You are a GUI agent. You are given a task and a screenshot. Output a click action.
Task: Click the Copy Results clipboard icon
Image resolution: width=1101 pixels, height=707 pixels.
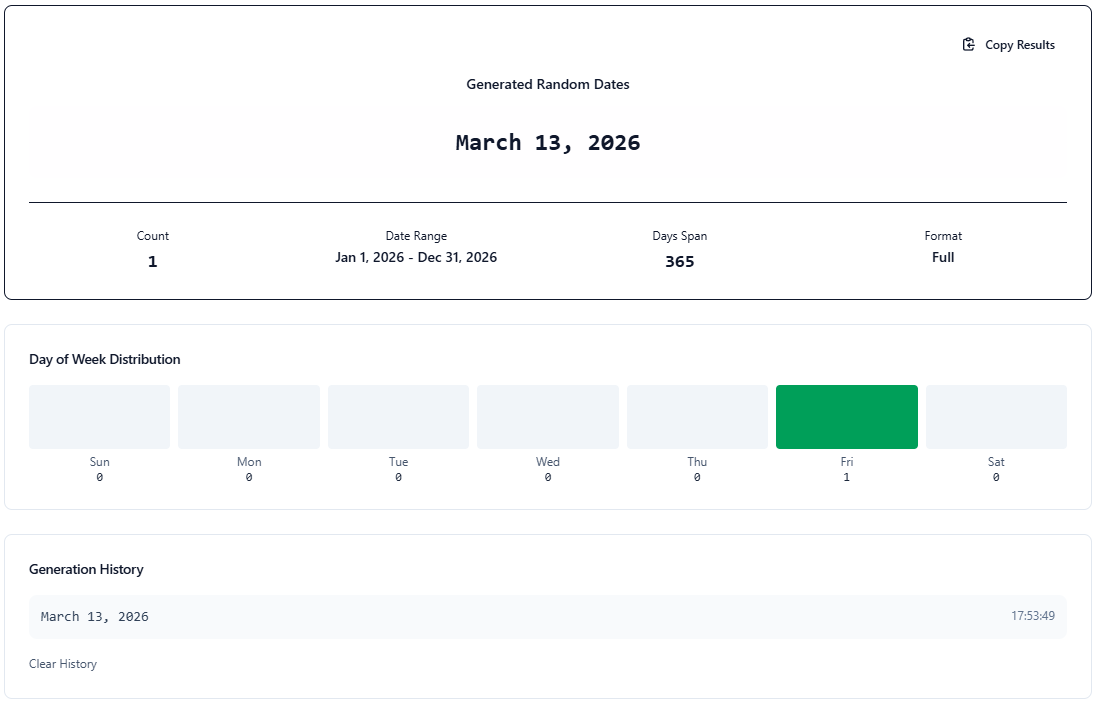[x=967, y=44]
